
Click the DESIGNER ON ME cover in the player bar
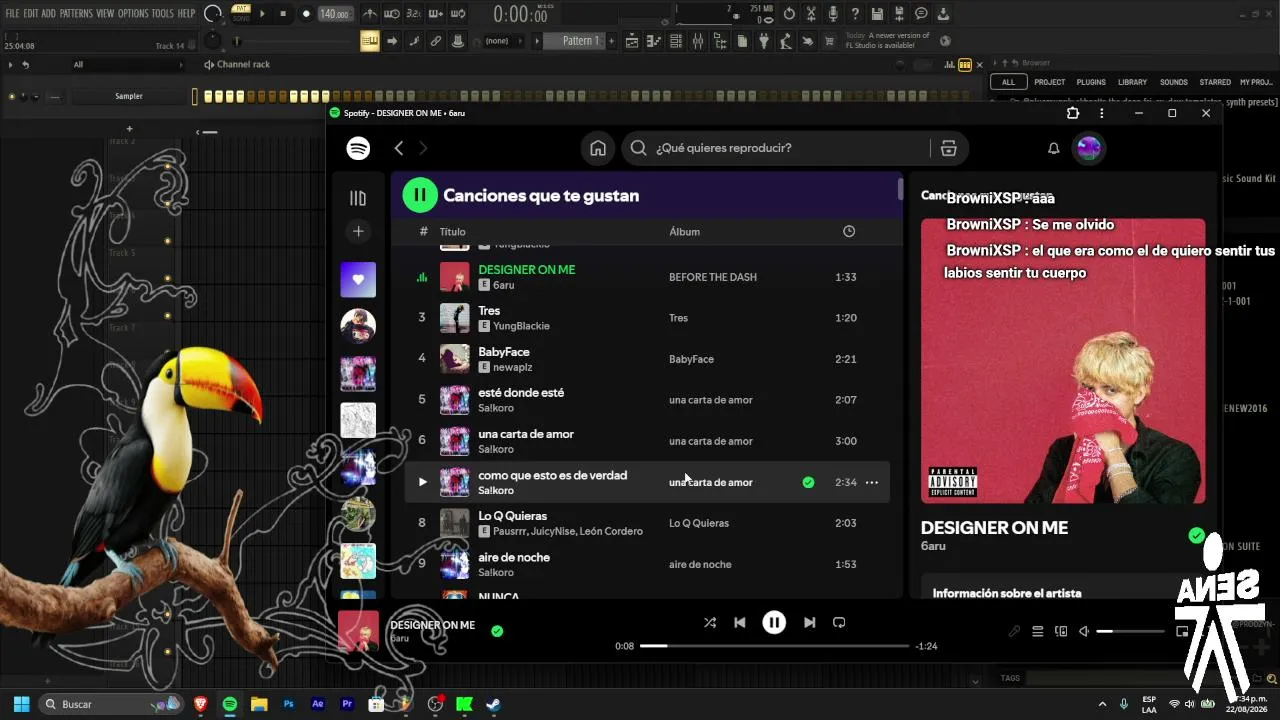coord(358,631)
